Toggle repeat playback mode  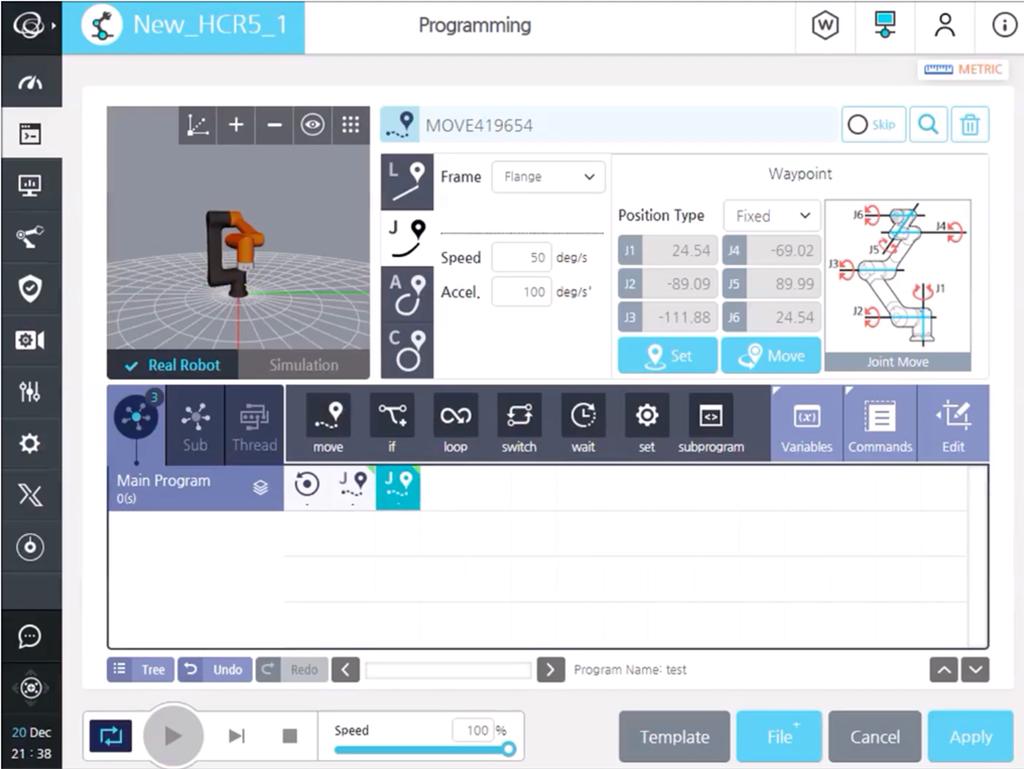[110, 736]
